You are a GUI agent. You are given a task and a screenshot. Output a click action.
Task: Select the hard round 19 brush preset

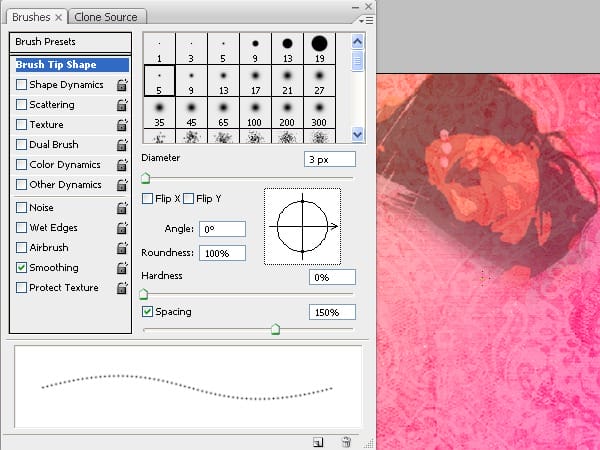pos(319,49)
